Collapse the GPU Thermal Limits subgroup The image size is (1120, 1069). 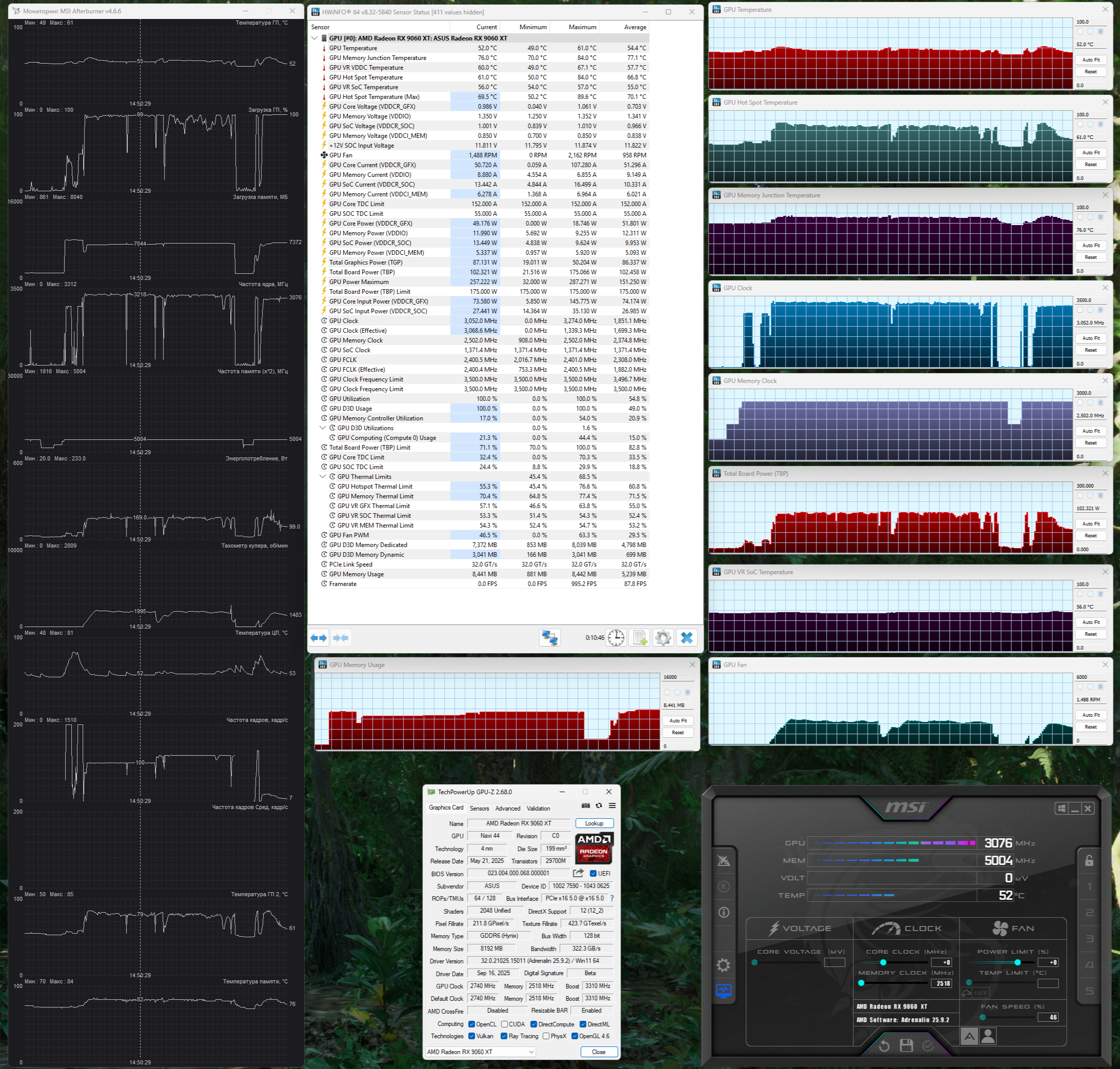coord(323,477)
